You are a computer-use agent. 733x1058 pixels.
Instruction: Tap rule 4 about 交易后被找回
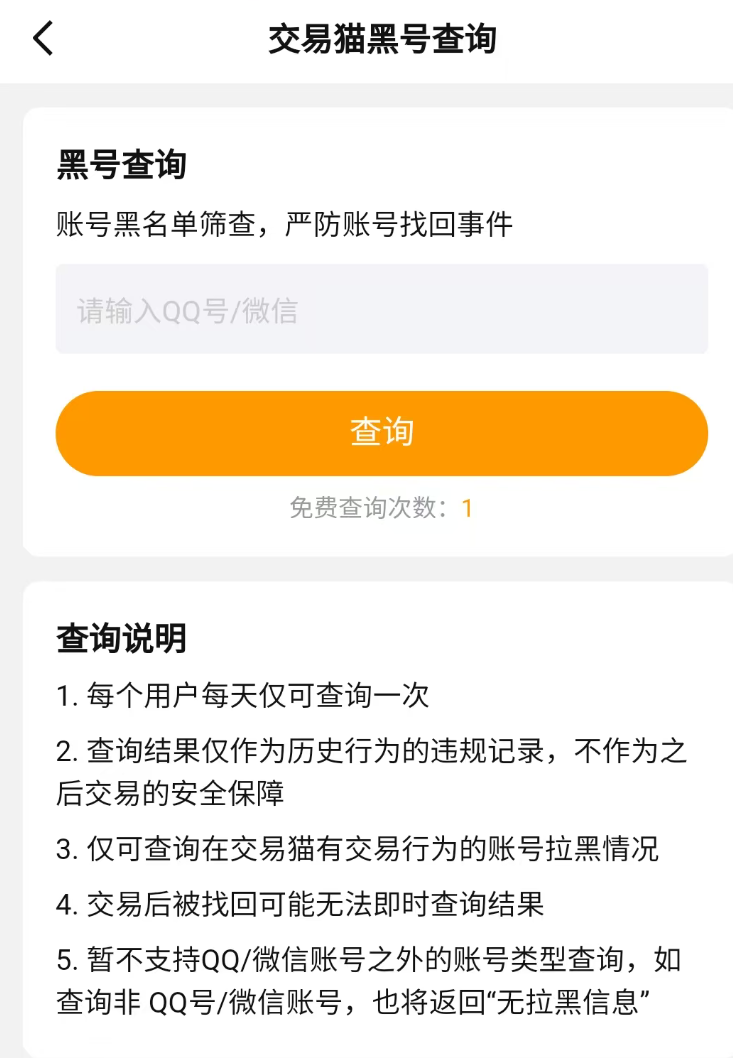click(300, 905)
